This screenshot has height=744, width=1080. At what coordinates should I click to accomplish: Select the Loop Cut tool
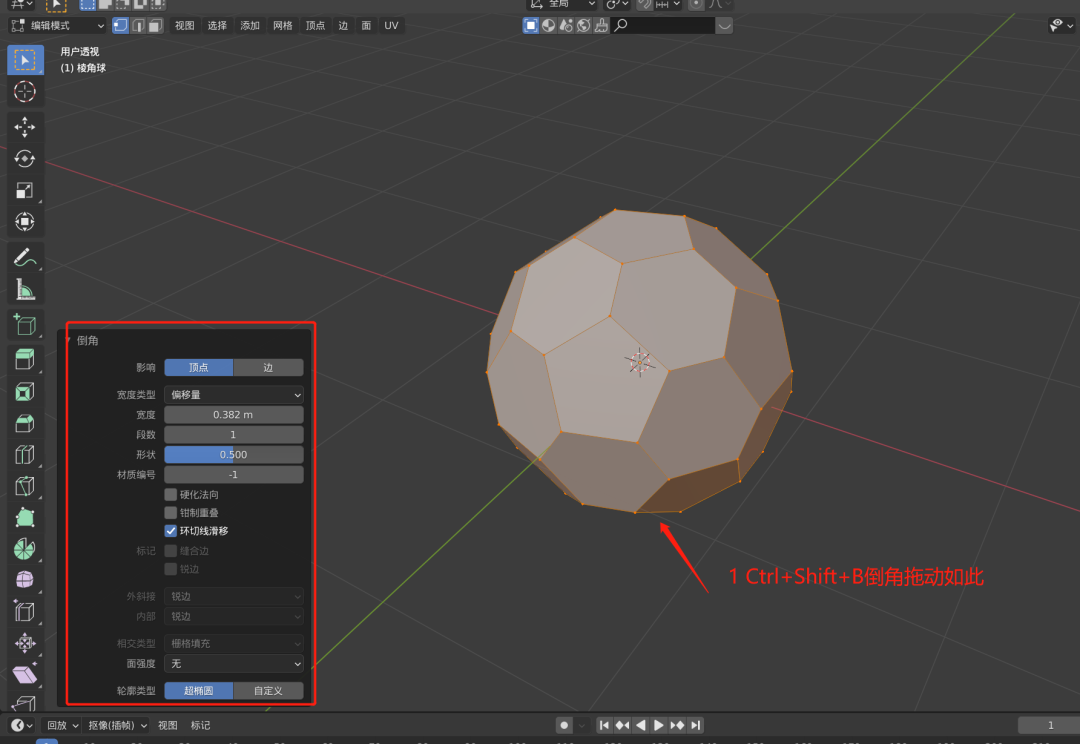tap(25, 455)
